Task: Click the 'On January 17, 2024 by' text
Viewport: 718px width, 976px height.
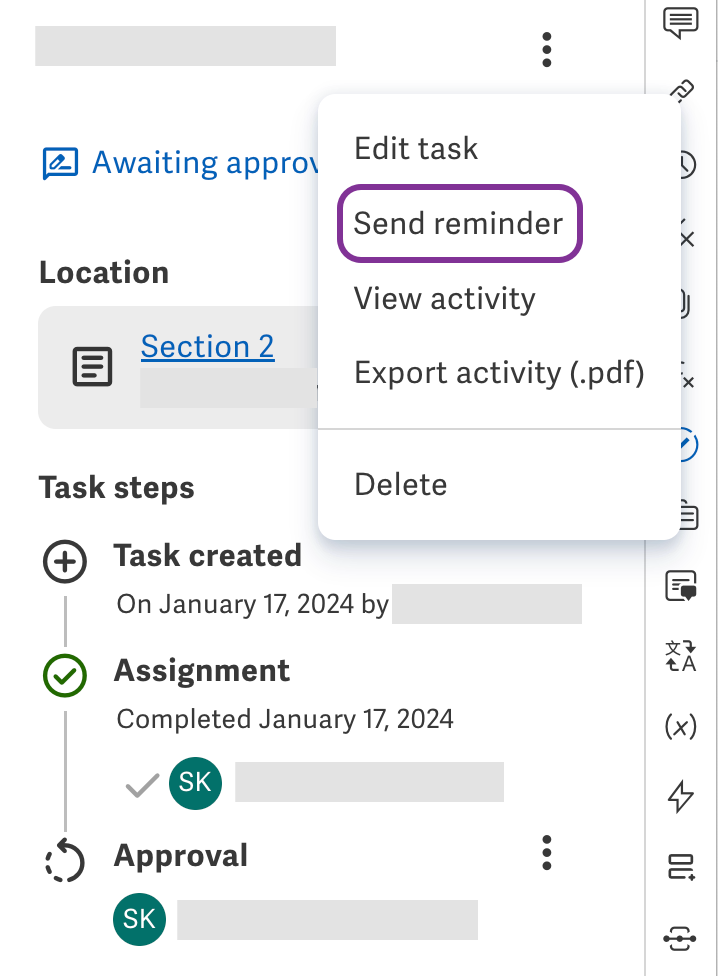Action: pyautogui.click(x=253, y=604)
